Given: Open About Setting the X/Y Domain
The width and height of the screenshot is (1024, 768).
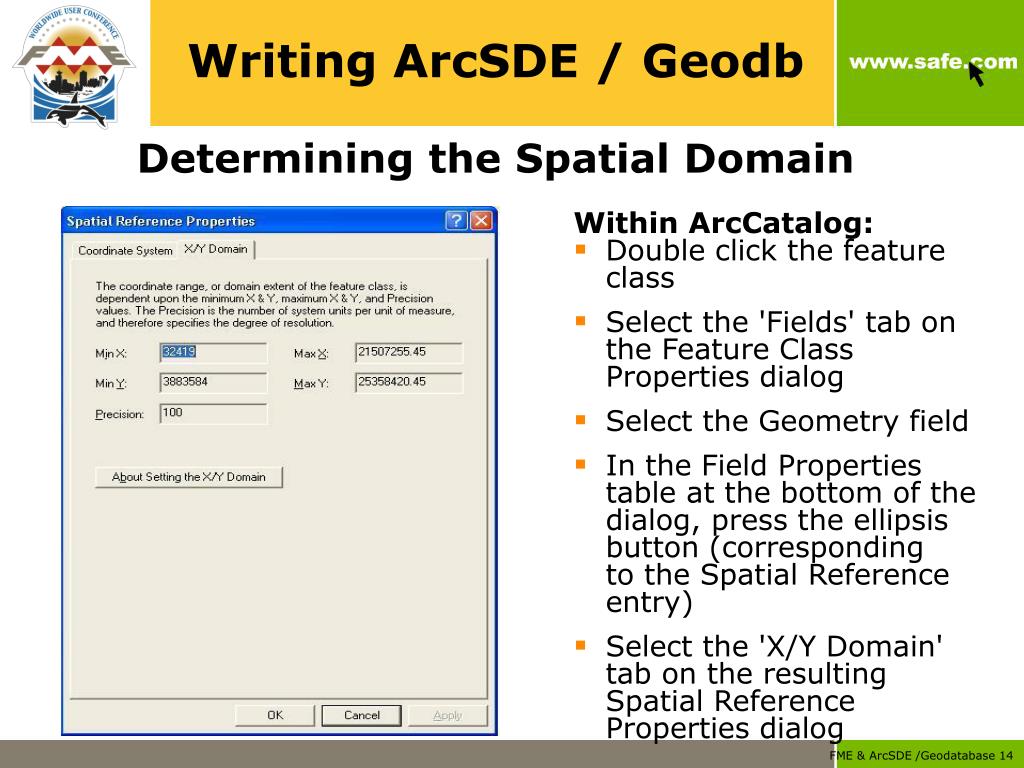Looking at the screenshot, I should coord(189,477).
